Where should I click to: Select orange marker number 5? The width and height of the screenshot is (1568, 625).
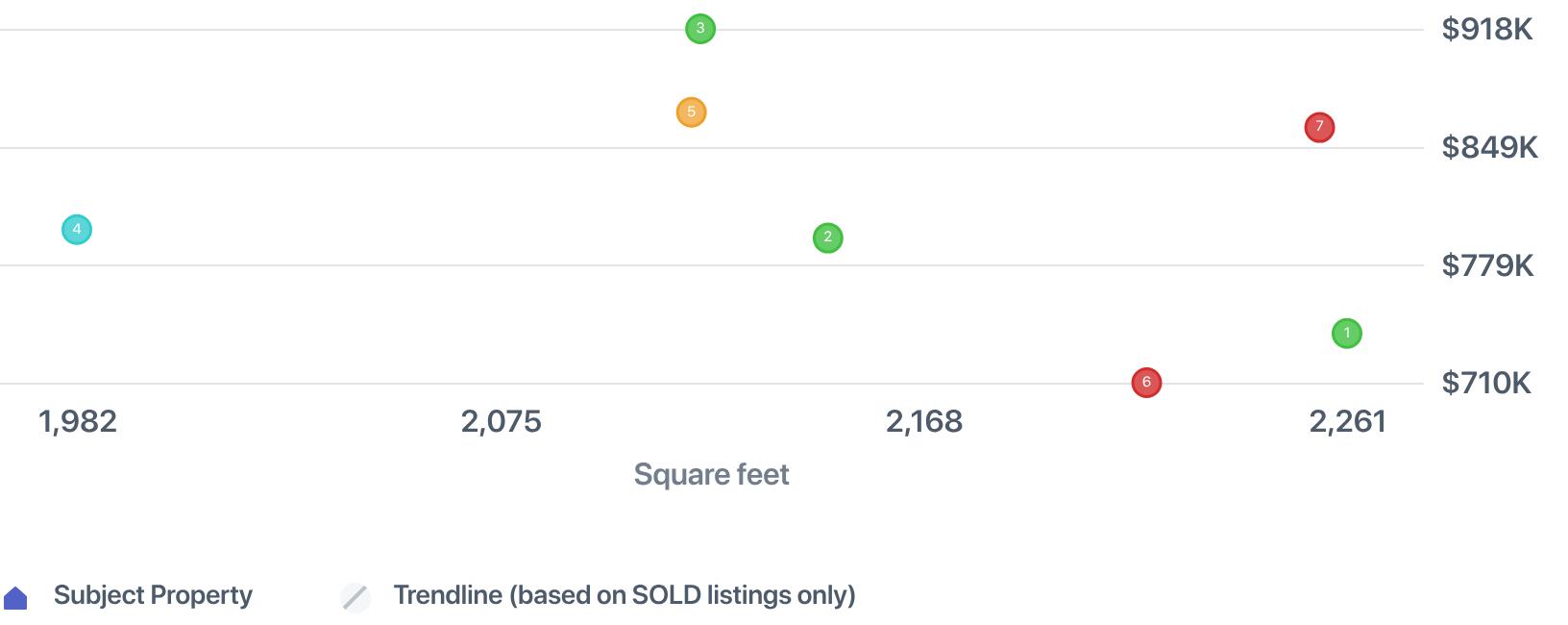[691, 112]
